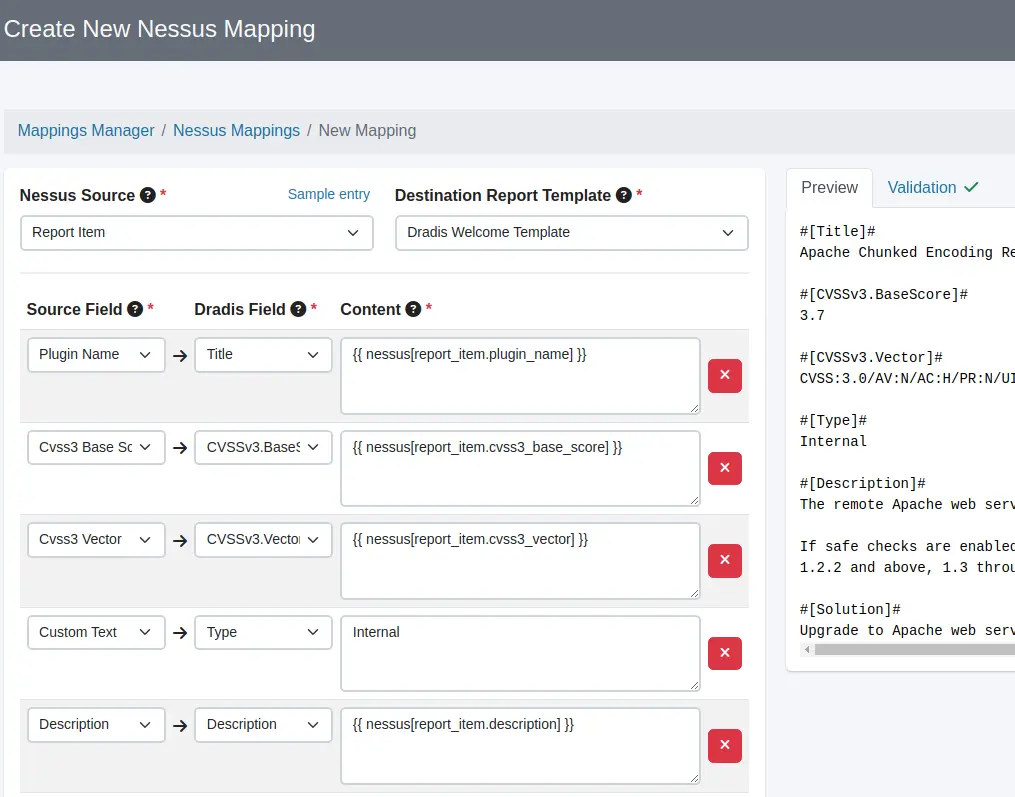The width and height of the screenshot is (1015, 797).
Task: Click the #[Title]# line in preview
Action: 838,231
